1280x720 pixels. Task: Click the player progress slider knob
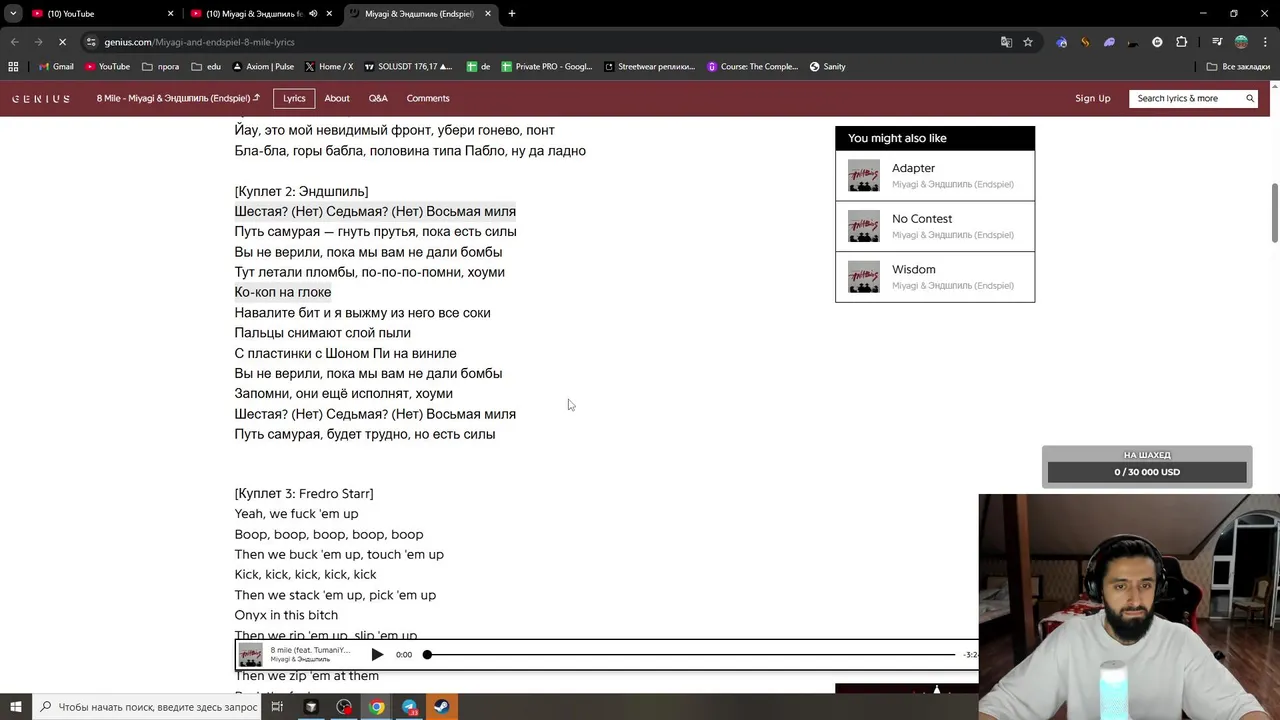pos(427,655)
